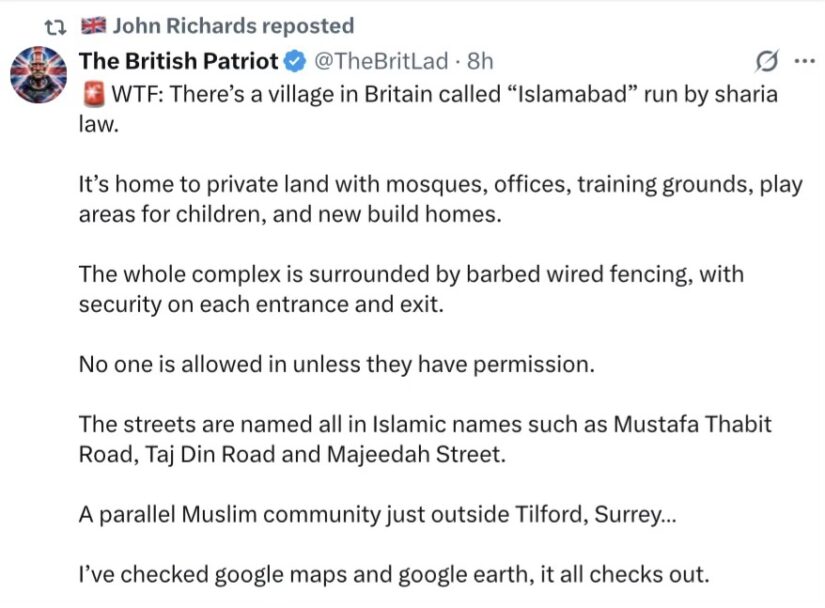The width and height of the screenshot is (825, 608).
Task: Click the 8h post timestamp
Action: point(480,61)
